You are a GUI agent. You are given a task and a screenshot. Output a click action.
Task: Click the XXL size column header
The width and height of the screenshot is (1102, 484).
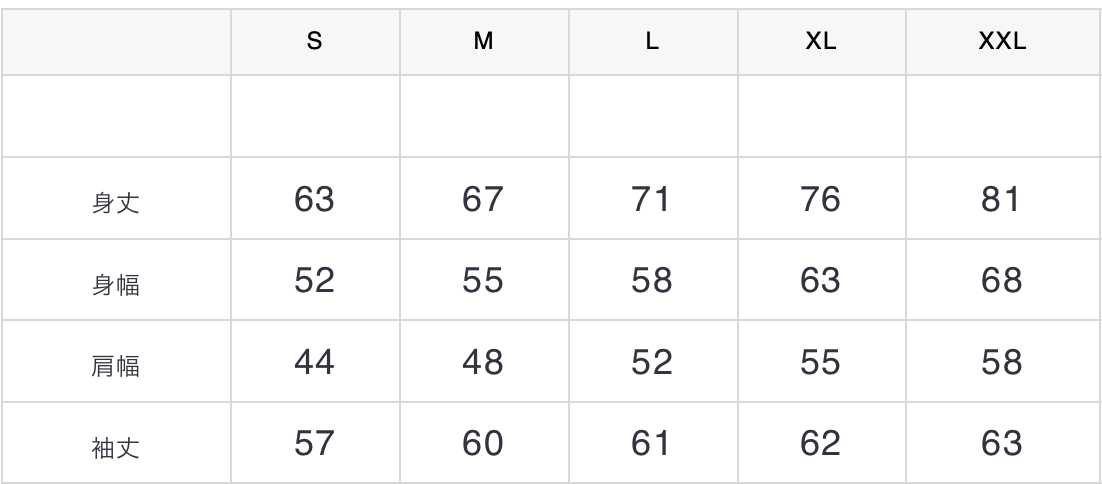click(x=1001, y=43)
